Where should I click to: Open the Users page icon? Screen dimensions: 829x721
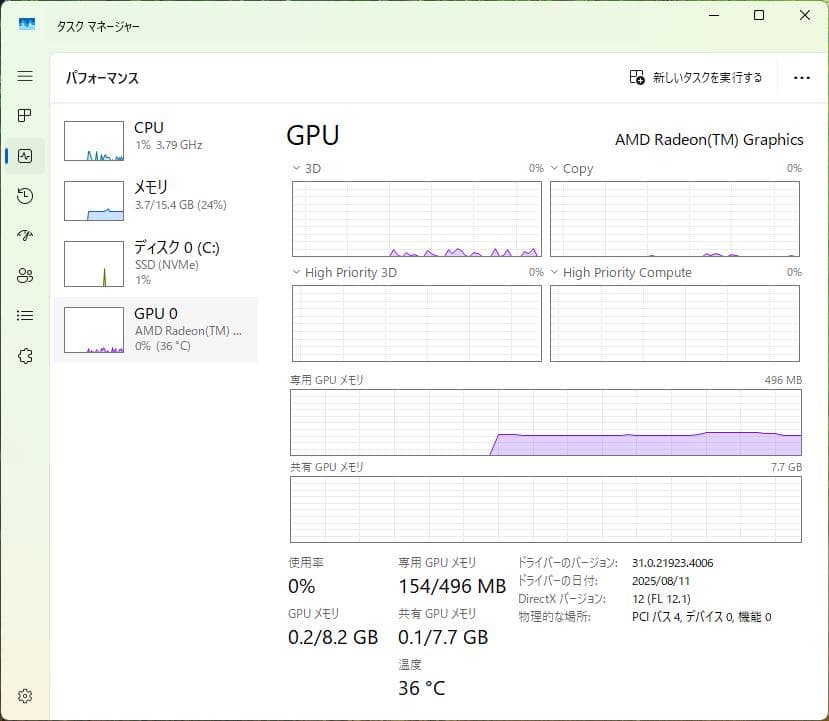coord(24,275)
